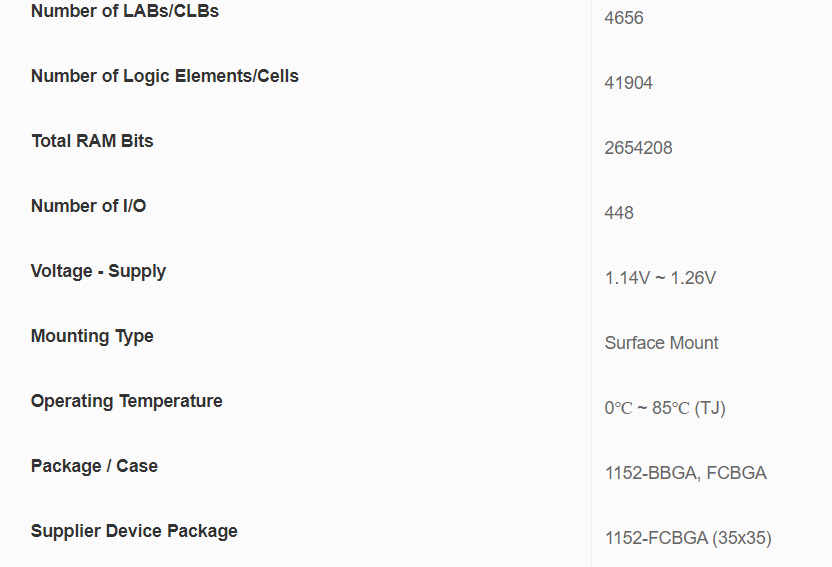Select the 448 I/O count value

(x=619, y=213)
